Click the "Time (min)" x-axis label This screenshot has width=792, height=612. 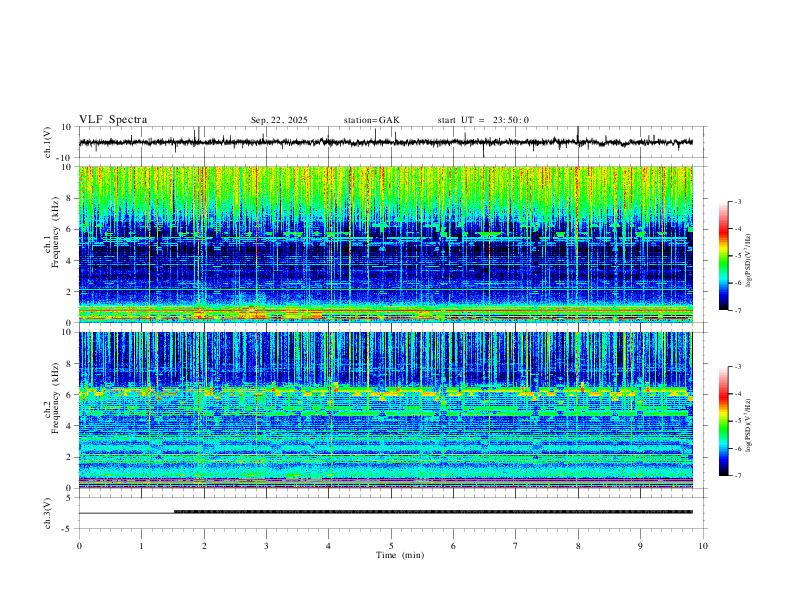(400, 555)
